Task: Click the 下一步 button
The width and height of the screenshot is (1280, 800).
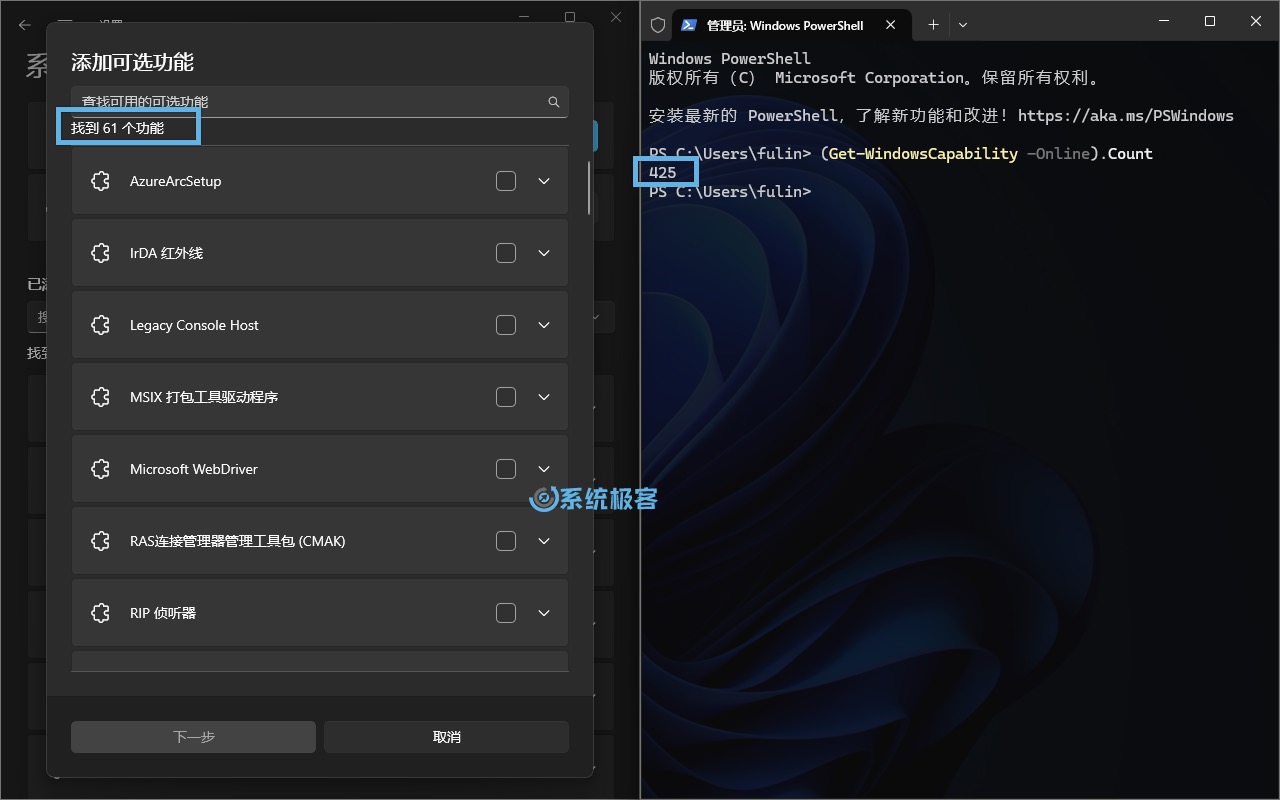Action: tap(193, 737)
